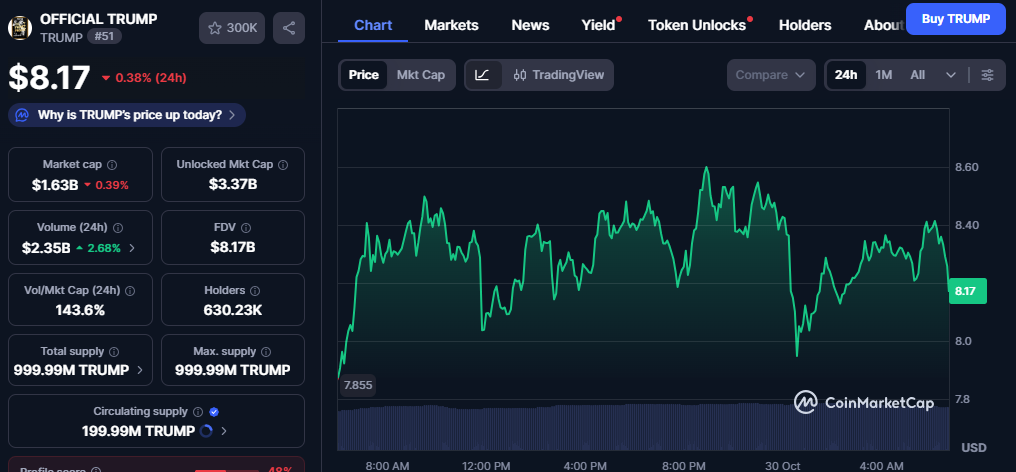Image resolution: width=1016 pixels, height=472 pixels.
Task: Expand Total supply details arrow
Action: tap(139, 370)
